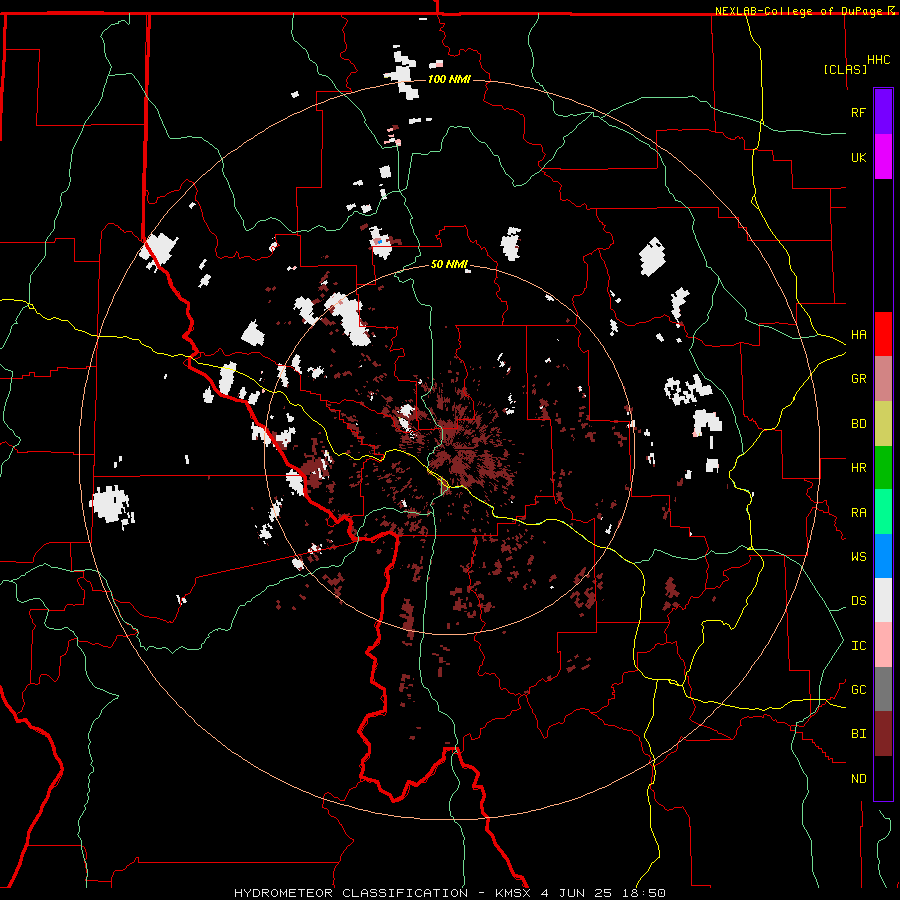
Task: Pick the RA light-green legend swatch
Action: click(883, 512)
